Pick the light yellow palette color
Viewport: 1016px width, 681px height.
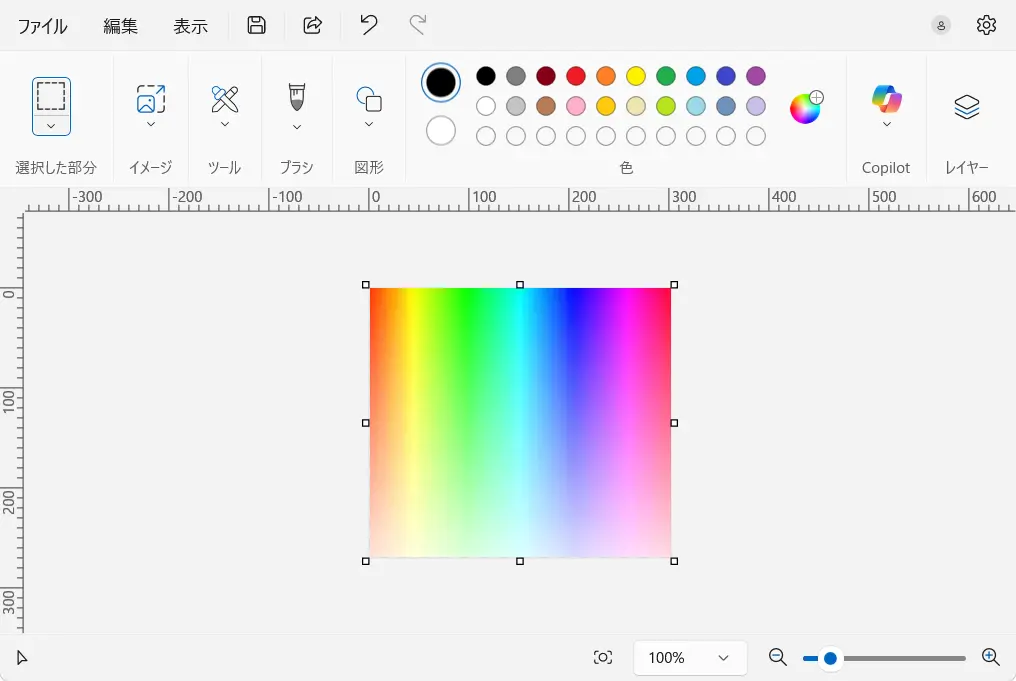pos(636,106)
